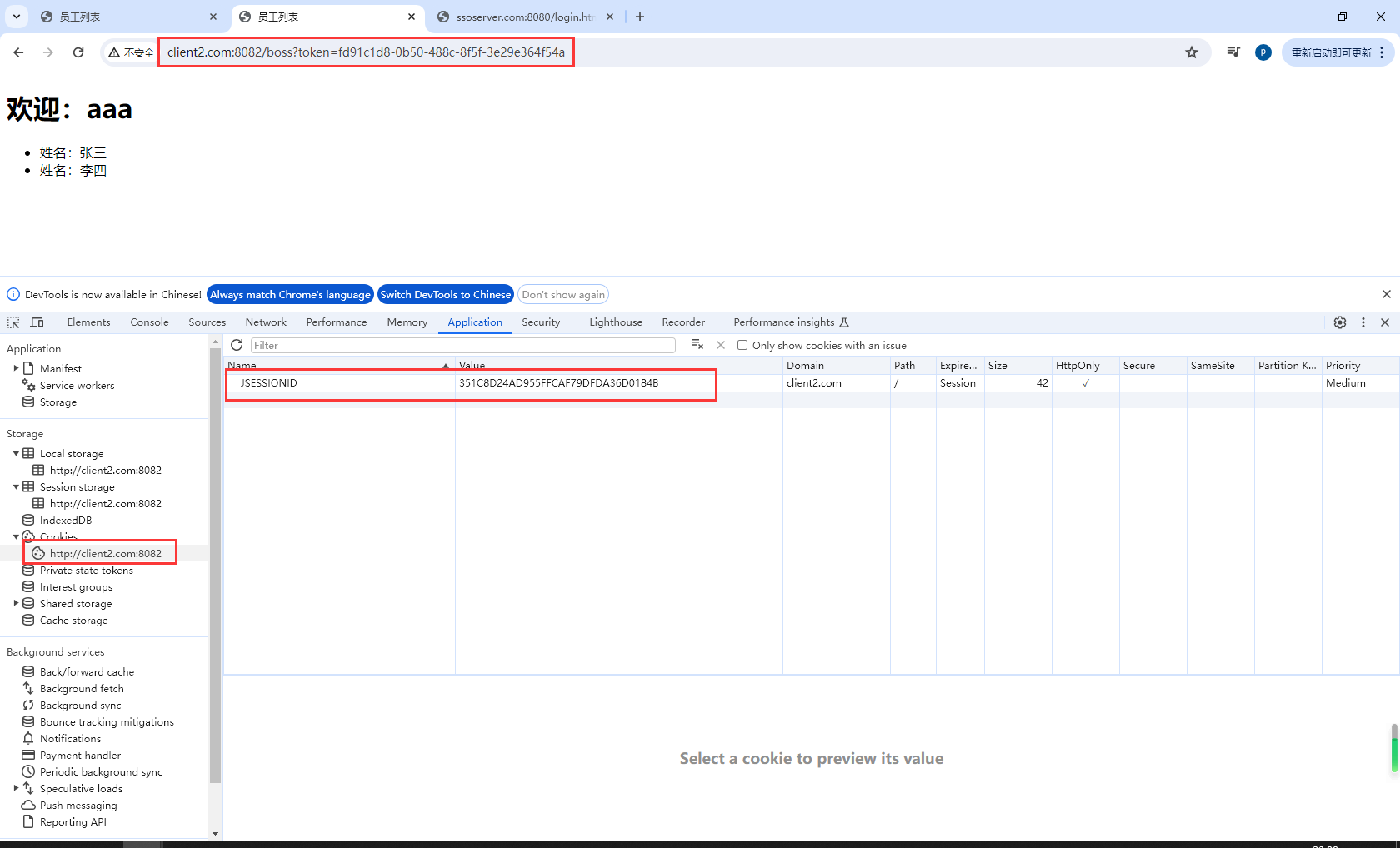Image resolution: width=1400 pixels, height=848 pixels.
Task: Open Payment handler service
Action: [80, 755]
